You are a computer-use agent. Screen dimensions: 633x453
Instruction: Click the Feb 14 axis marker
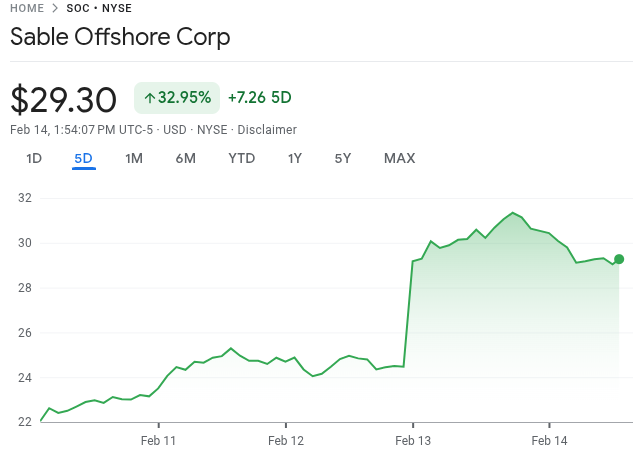(549, 440)
